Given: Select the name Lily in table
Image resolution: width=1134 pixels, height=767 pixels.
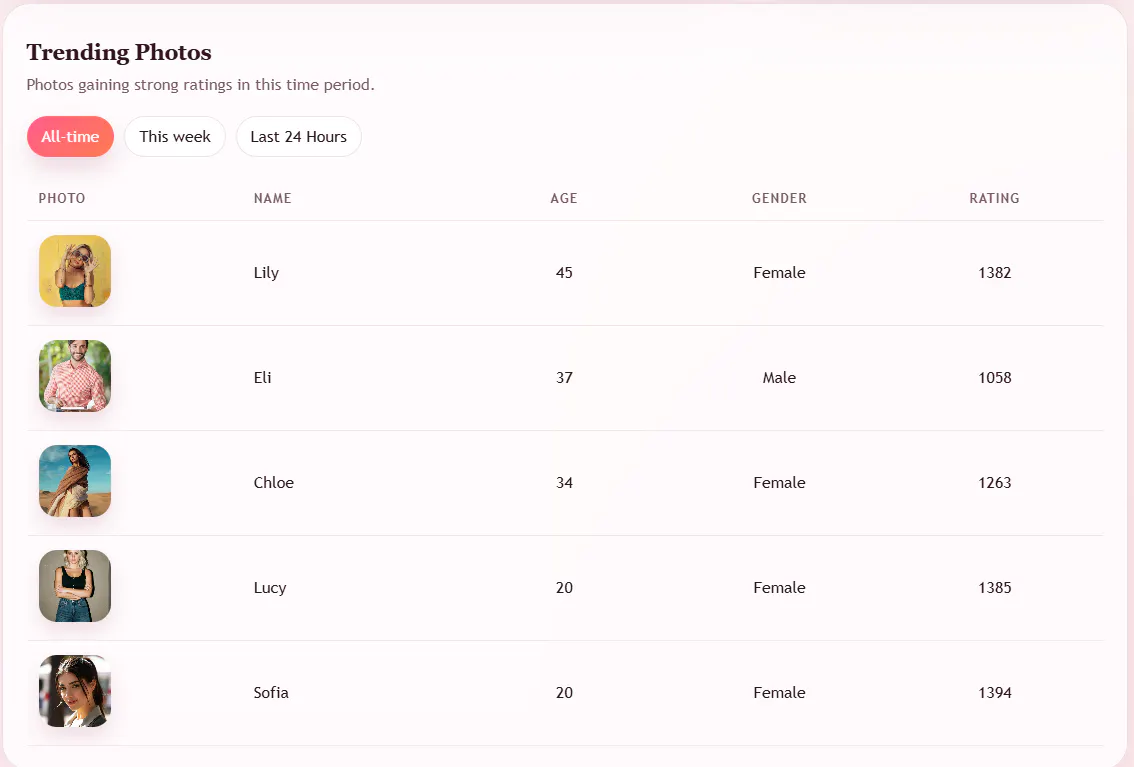Looking at the screenshot, I should point(266,273).
